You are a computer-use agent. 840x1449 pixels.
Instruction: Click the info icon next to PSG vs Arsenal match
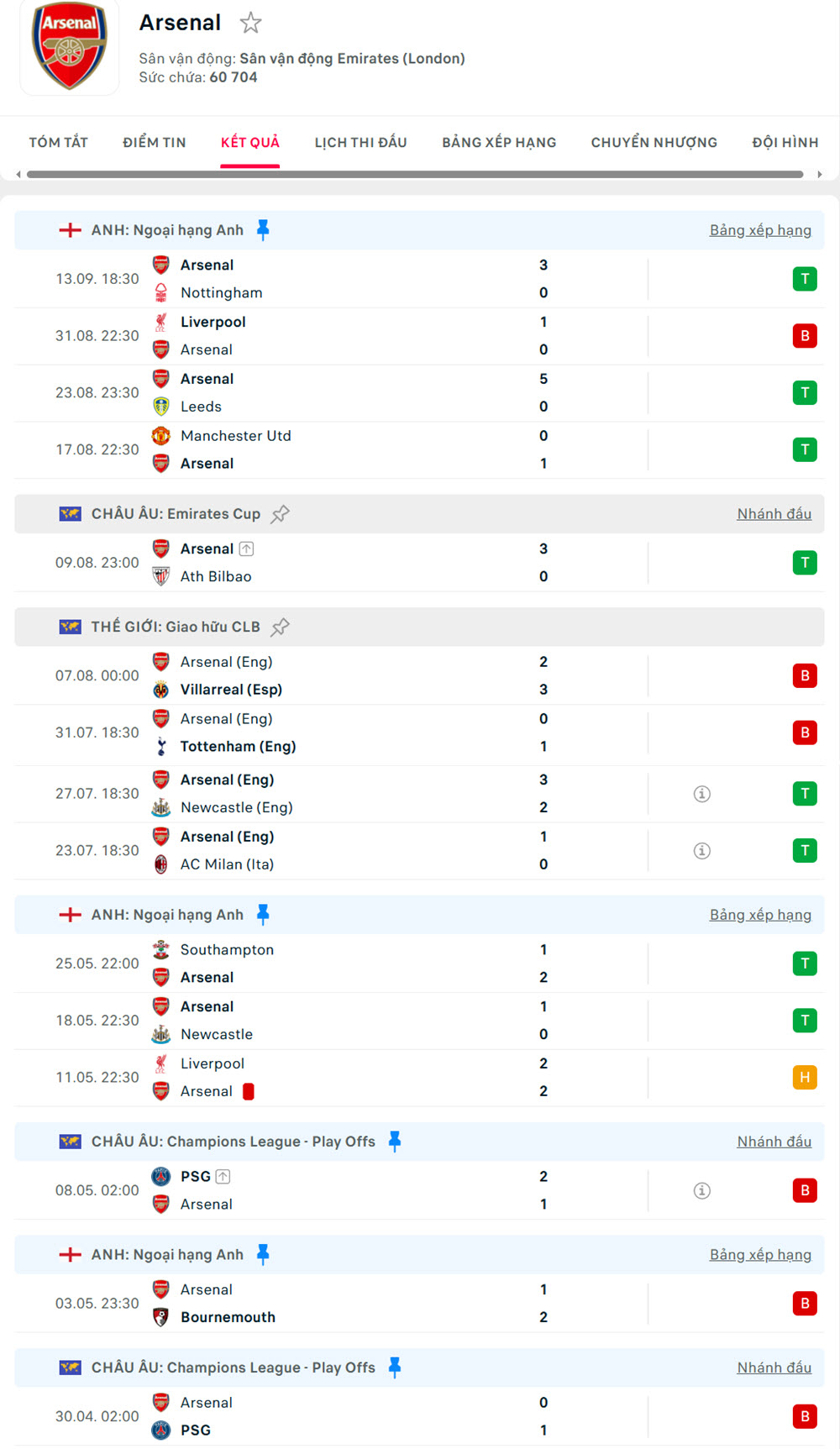click(x=701, y=1190)
